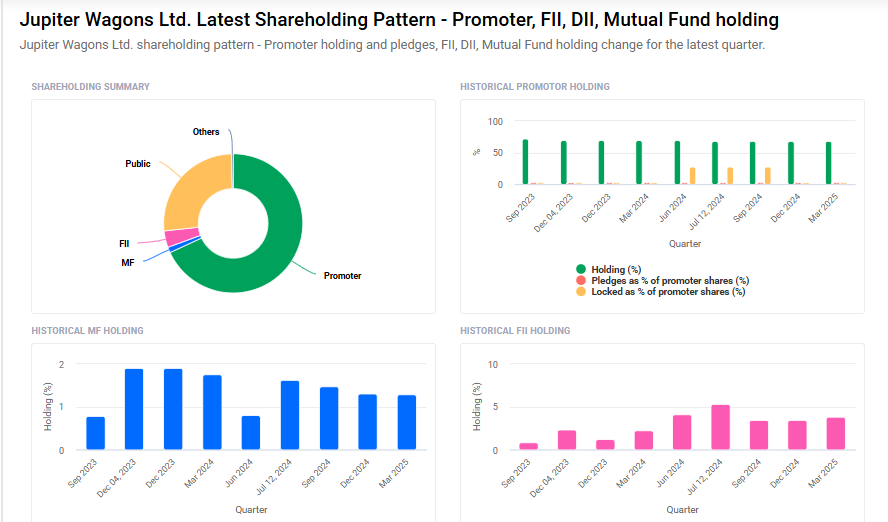Click 'Mar 2025' axis label in MF chart
Image resolution: width=888 pixels, height=522 pixels.
(x=394, y=473)
